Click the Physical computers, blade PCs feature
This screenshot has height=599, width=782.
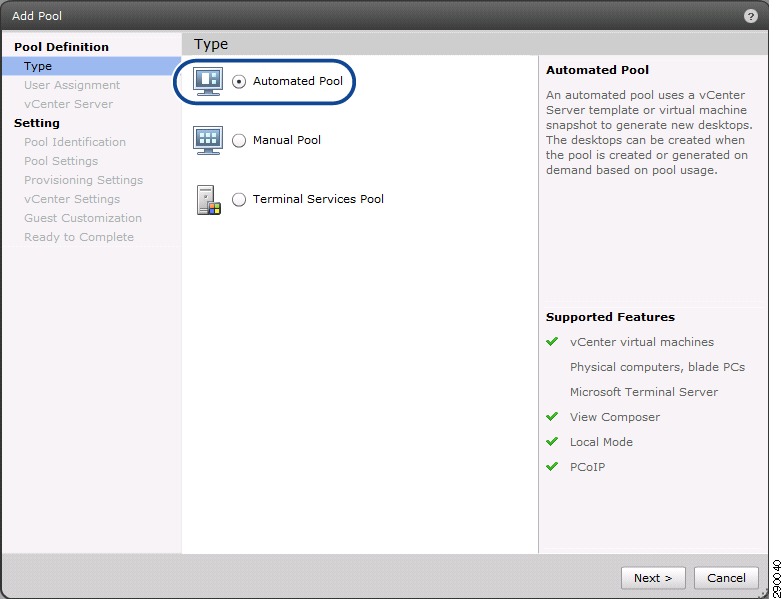pyautogui.click(x=657, y=367)
